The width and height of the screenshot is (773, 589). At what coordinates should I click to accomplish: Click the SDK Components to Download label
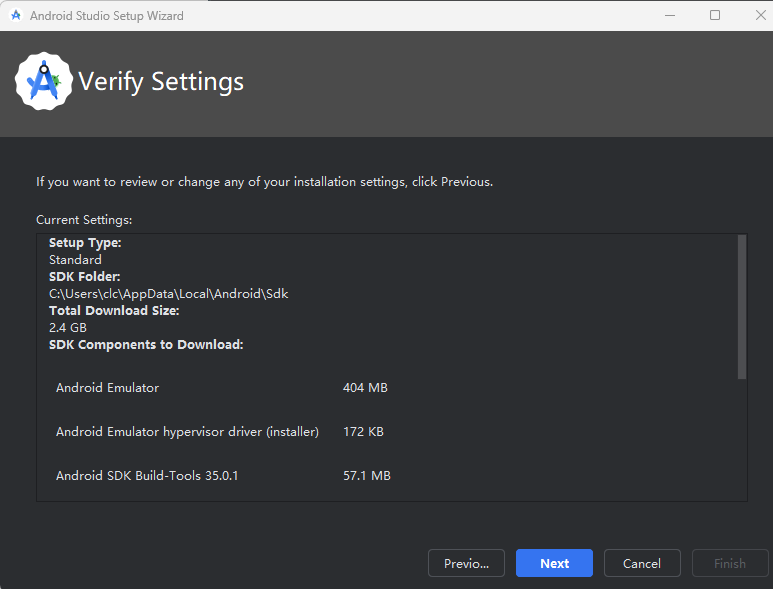tap(146, 345)
